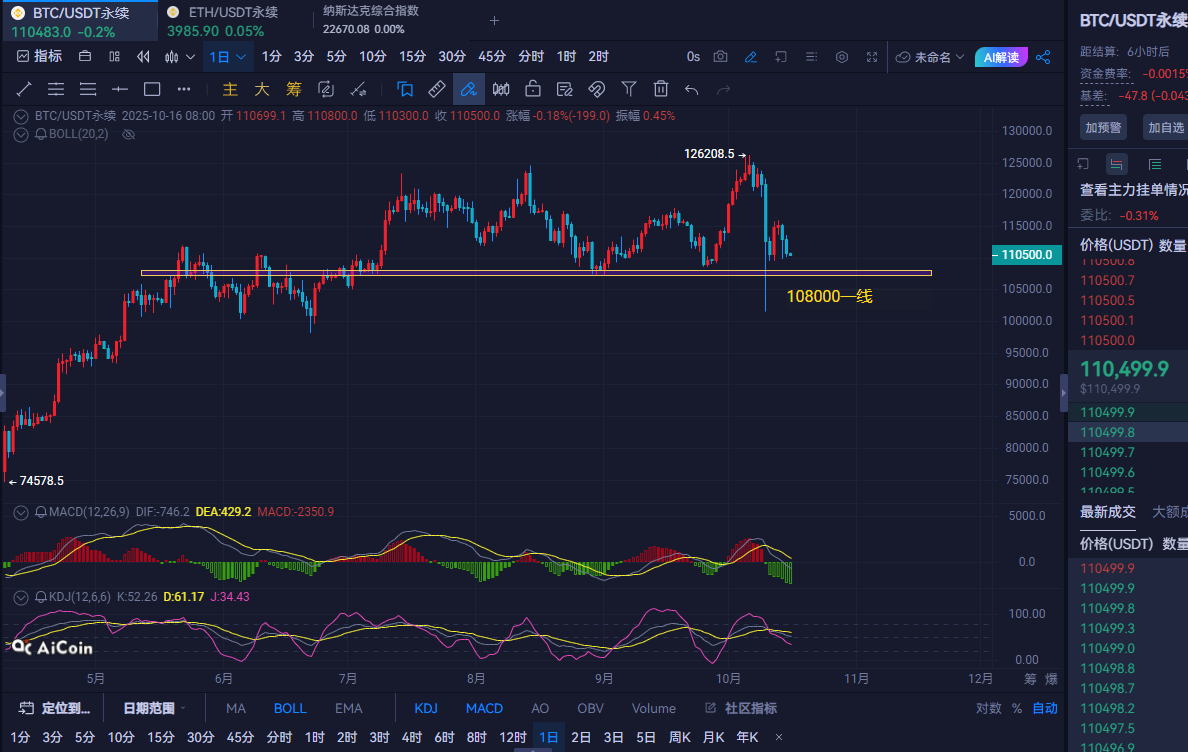Image resolution: width=1188 pixels, height=752 pixels.
Task: Expand the 未命名 layout dropdown
Action: (930, 57)
